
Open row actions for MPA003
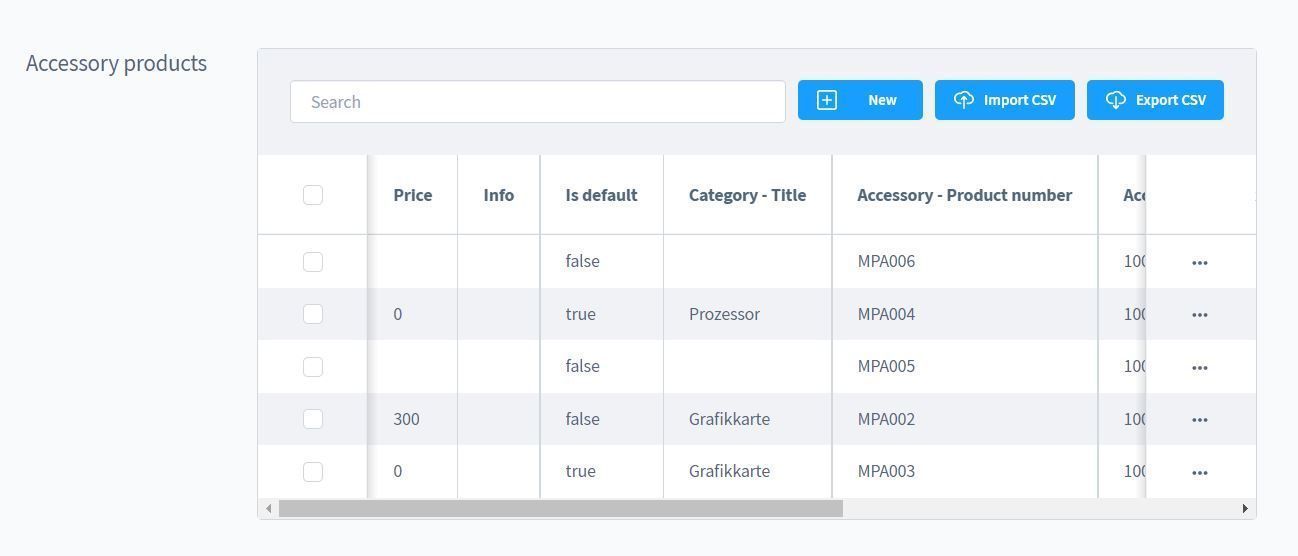pos(1199,473)
